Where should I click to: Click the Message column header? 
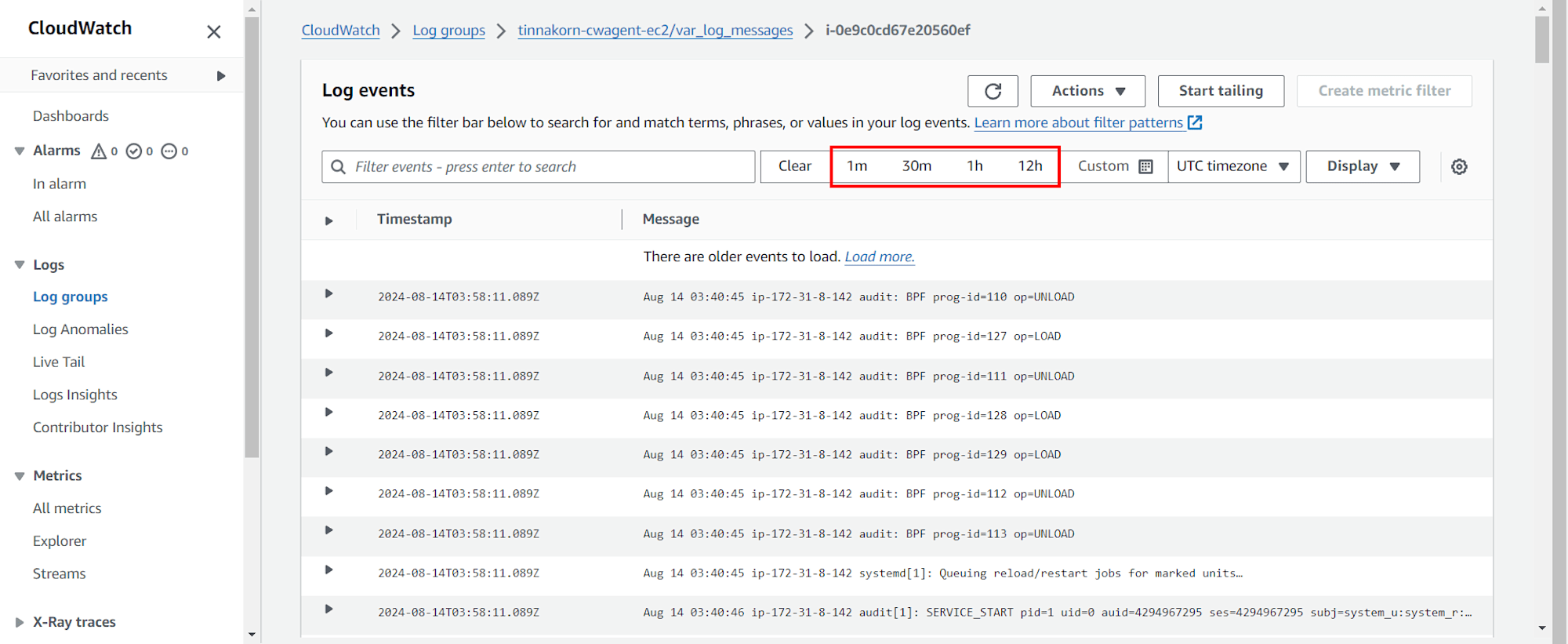(x=671, y=220)
